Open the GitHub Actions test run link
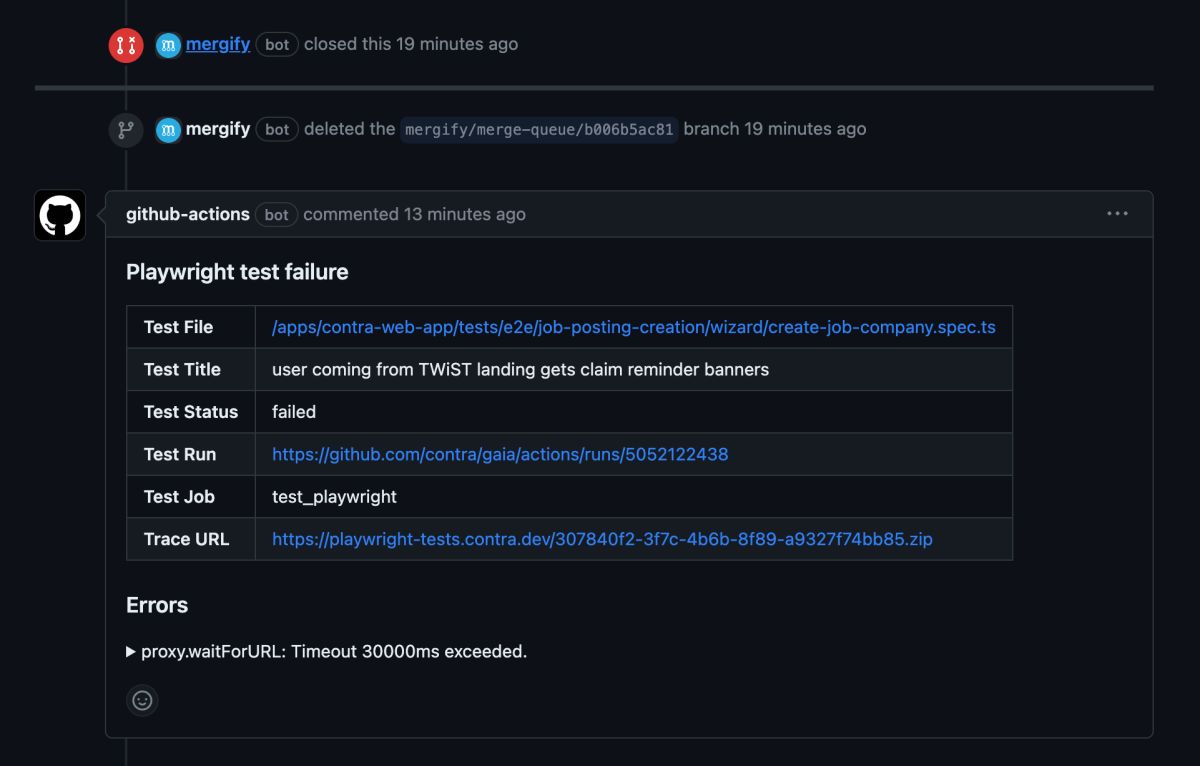1200x766 pixels. pyautogui.click(x=500, y=454)
